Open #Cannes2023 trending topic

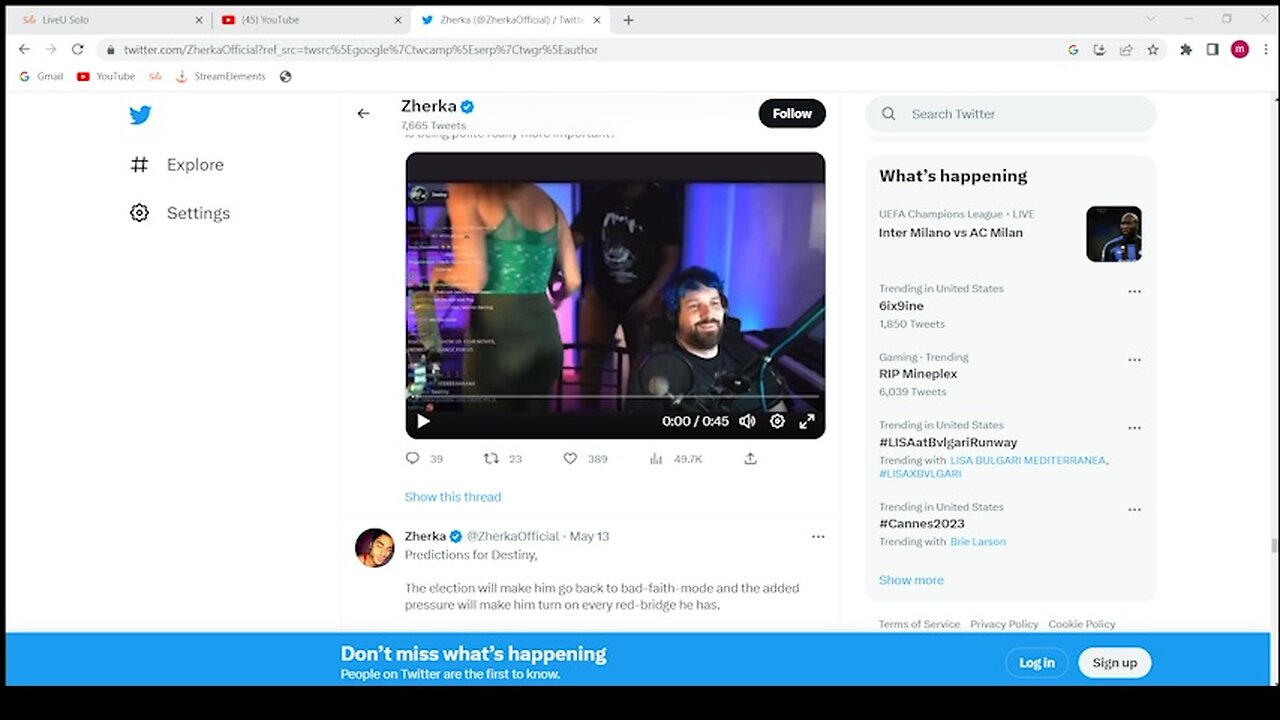pyautogui.click(x=922, y=524)
